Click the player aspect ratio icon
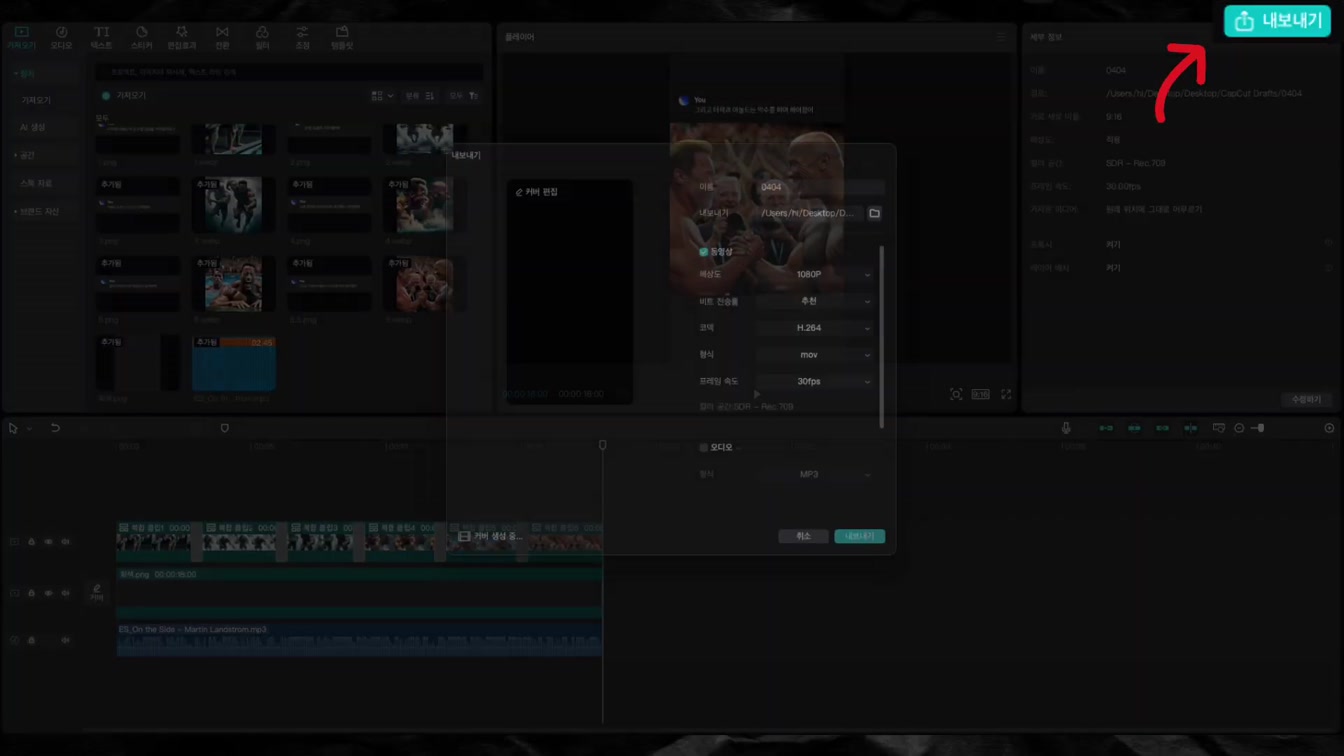The width and height of the screenshot is (1344, 756). coord(980,394)
